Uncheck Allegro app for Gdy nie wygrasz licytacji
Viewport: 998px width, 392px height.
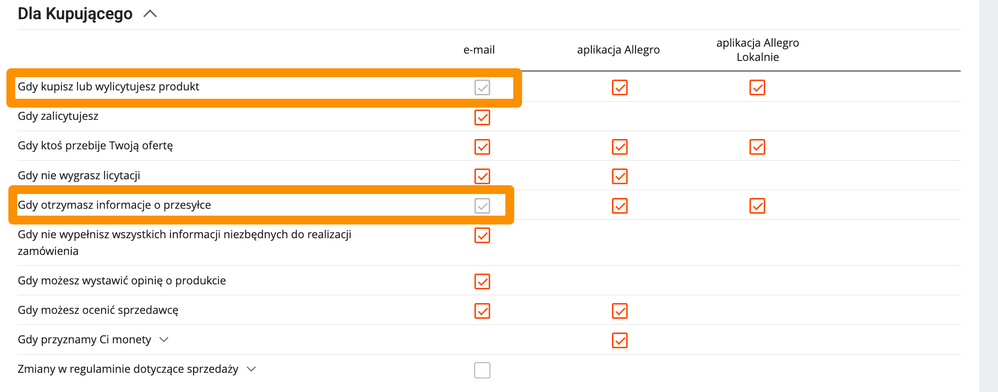click(x=620, y=176)
